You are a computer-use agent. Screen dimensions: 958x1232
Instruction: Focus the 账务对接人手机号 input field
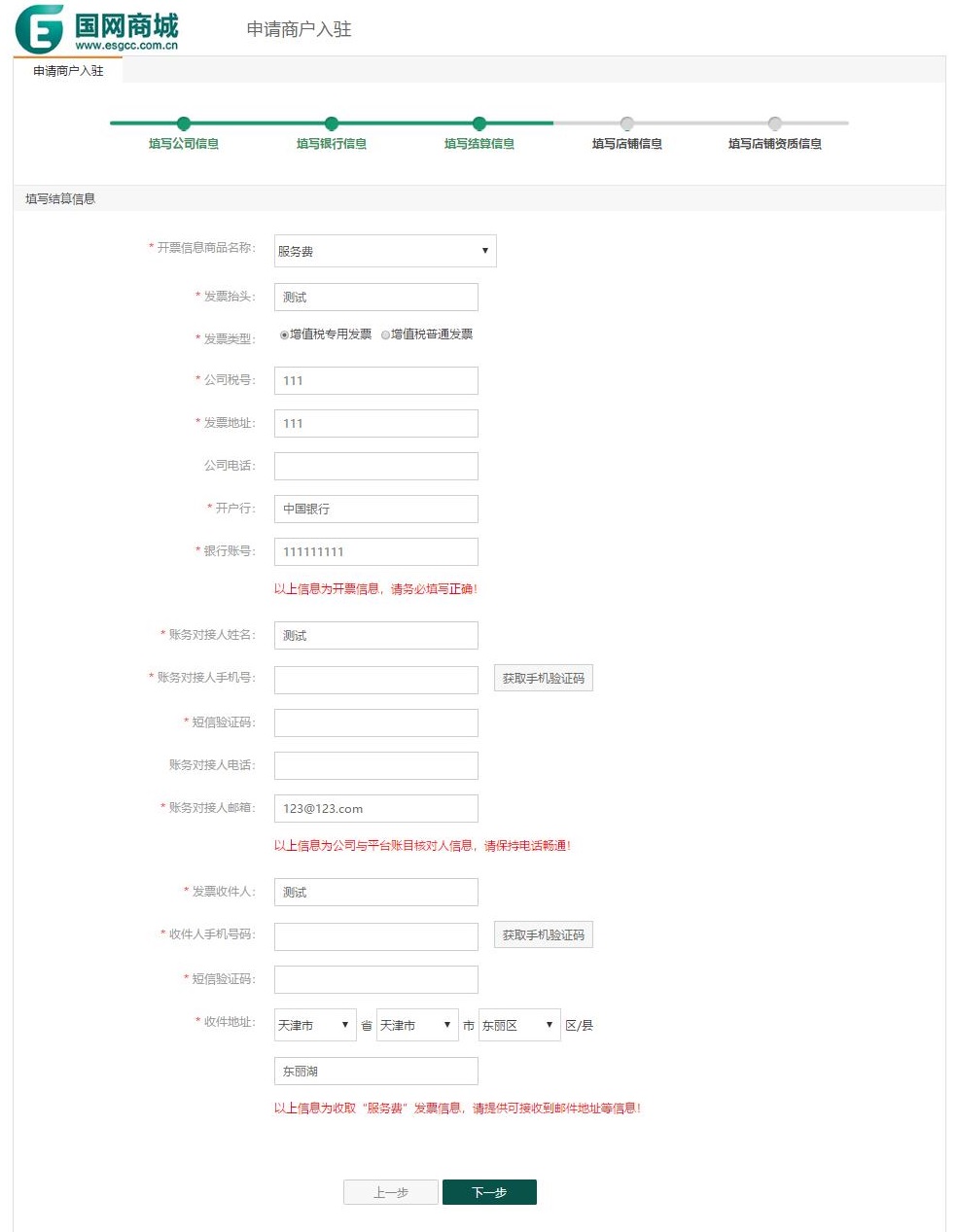376,680
